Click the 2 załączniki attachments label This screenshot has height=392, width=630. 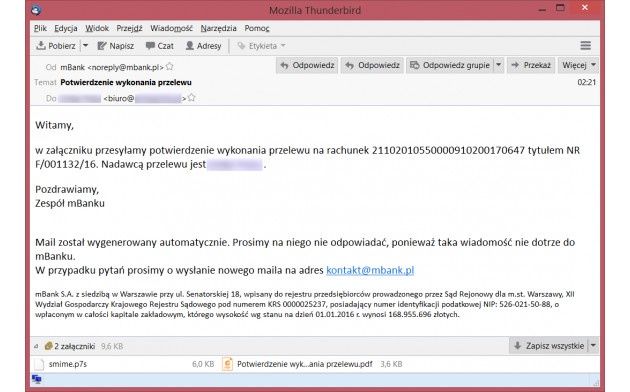pyautogui.click(x=75, y=346)
